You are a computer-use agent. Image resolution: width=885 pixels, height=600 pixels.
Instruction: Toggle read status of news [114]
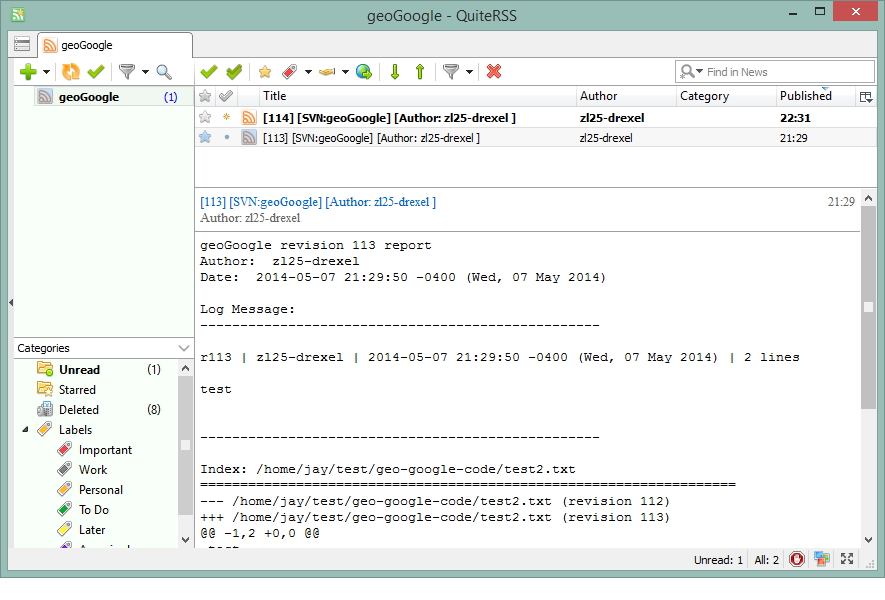click(x=226, y=117)
